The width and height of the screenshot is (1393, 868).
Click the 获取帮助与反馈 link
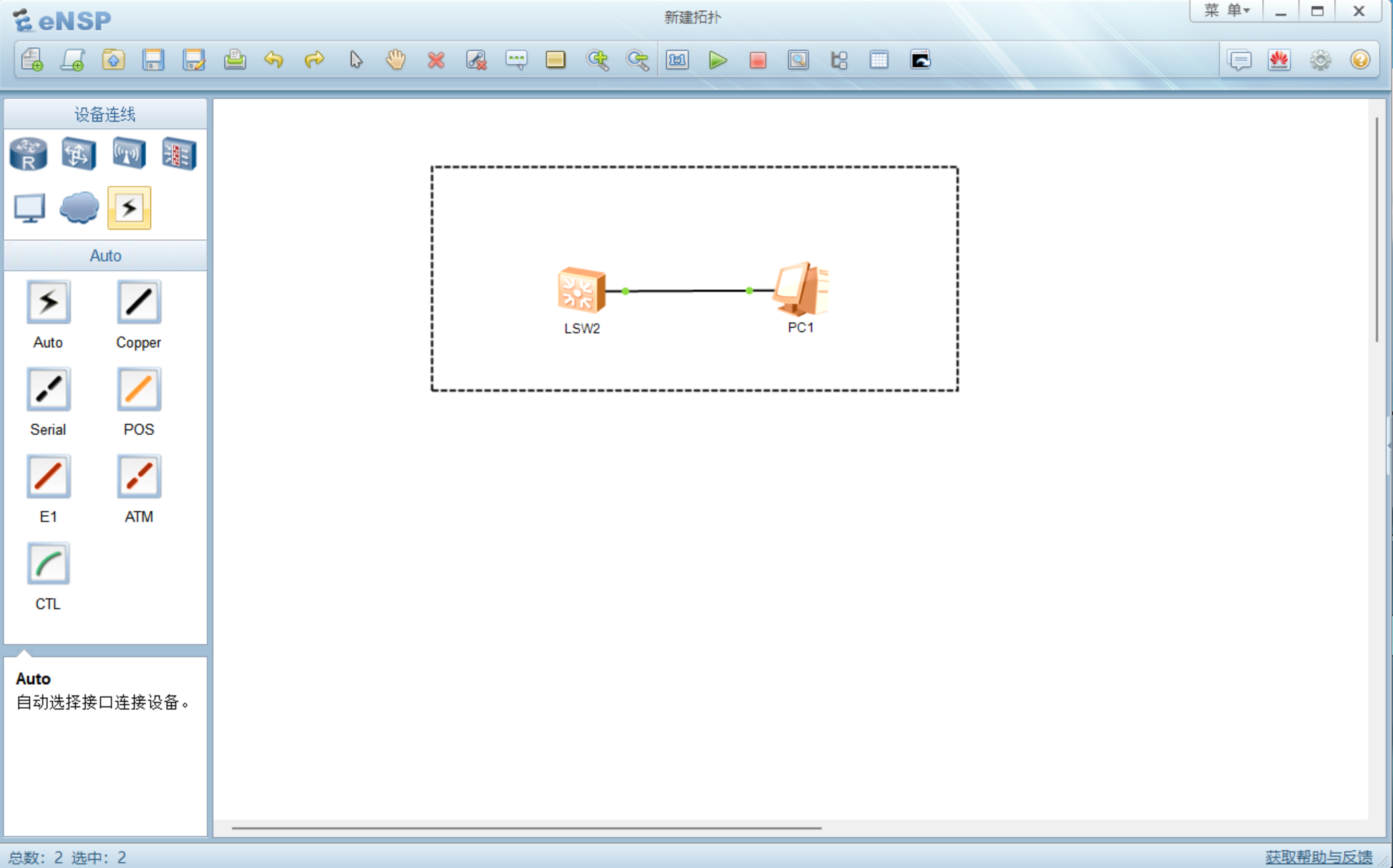point(1318,857)
